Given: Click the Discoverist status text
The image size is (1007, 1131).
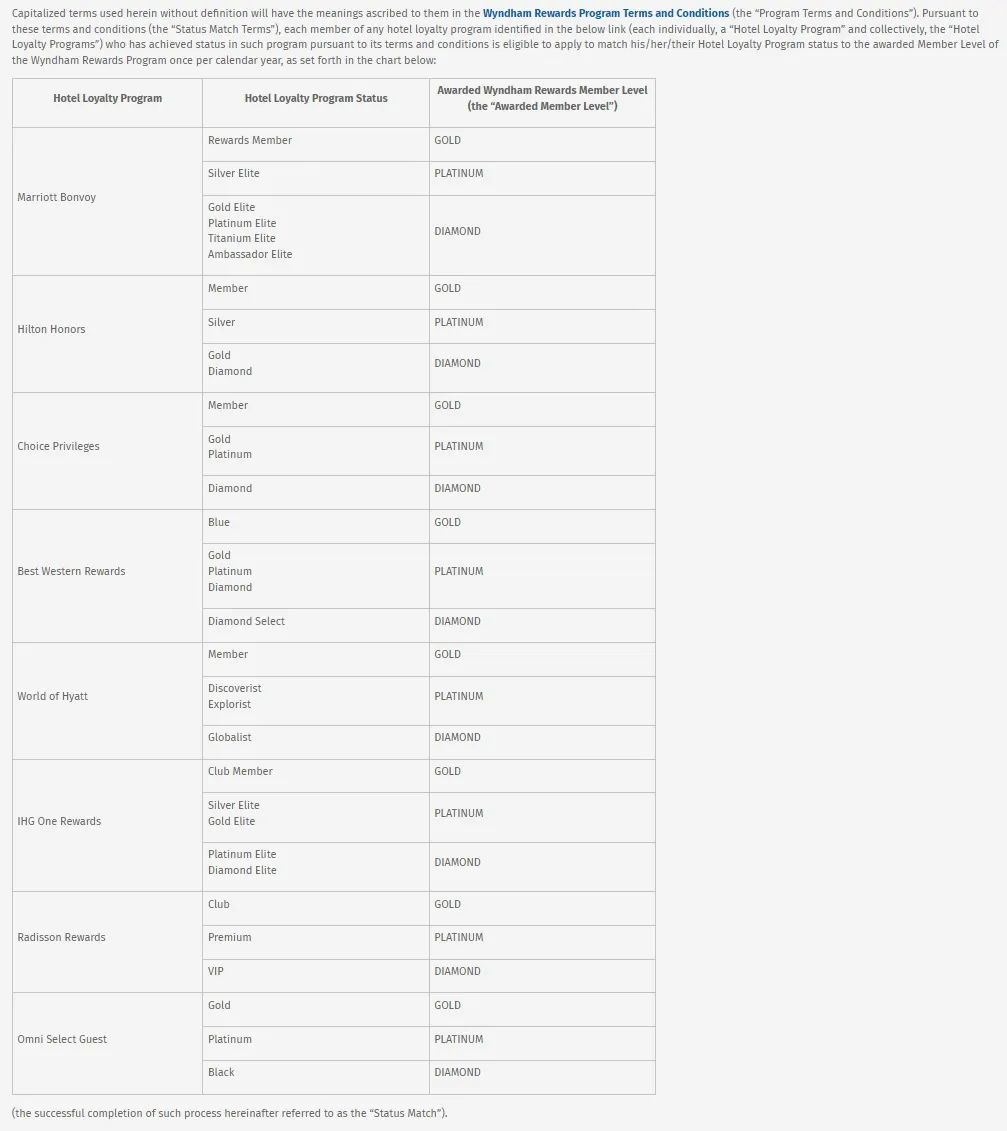Looking at the screenshot, I should point(235,688).
